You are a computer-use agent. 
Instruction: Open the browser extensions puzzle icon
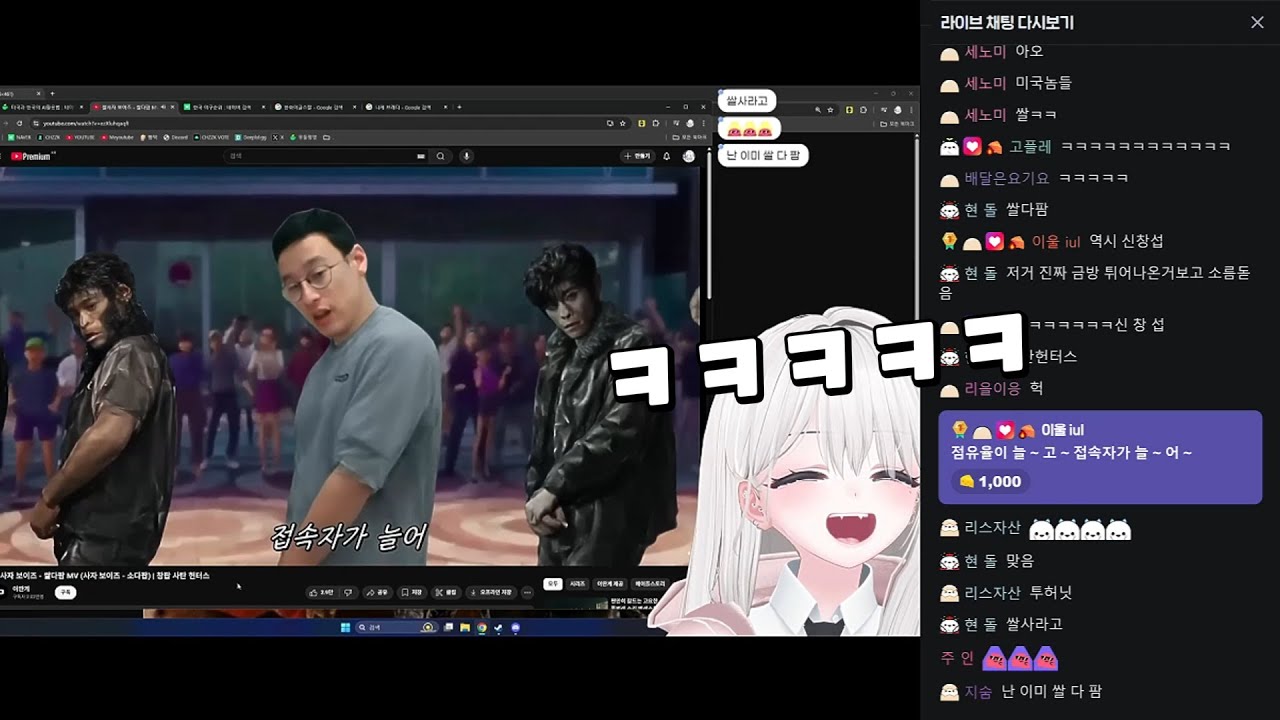tap(654, 123)
